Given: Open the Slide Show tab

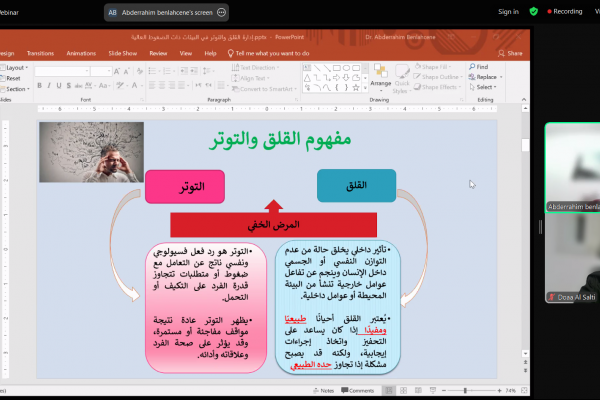Looking at the screenshot, I should click(x=122, y=53).
